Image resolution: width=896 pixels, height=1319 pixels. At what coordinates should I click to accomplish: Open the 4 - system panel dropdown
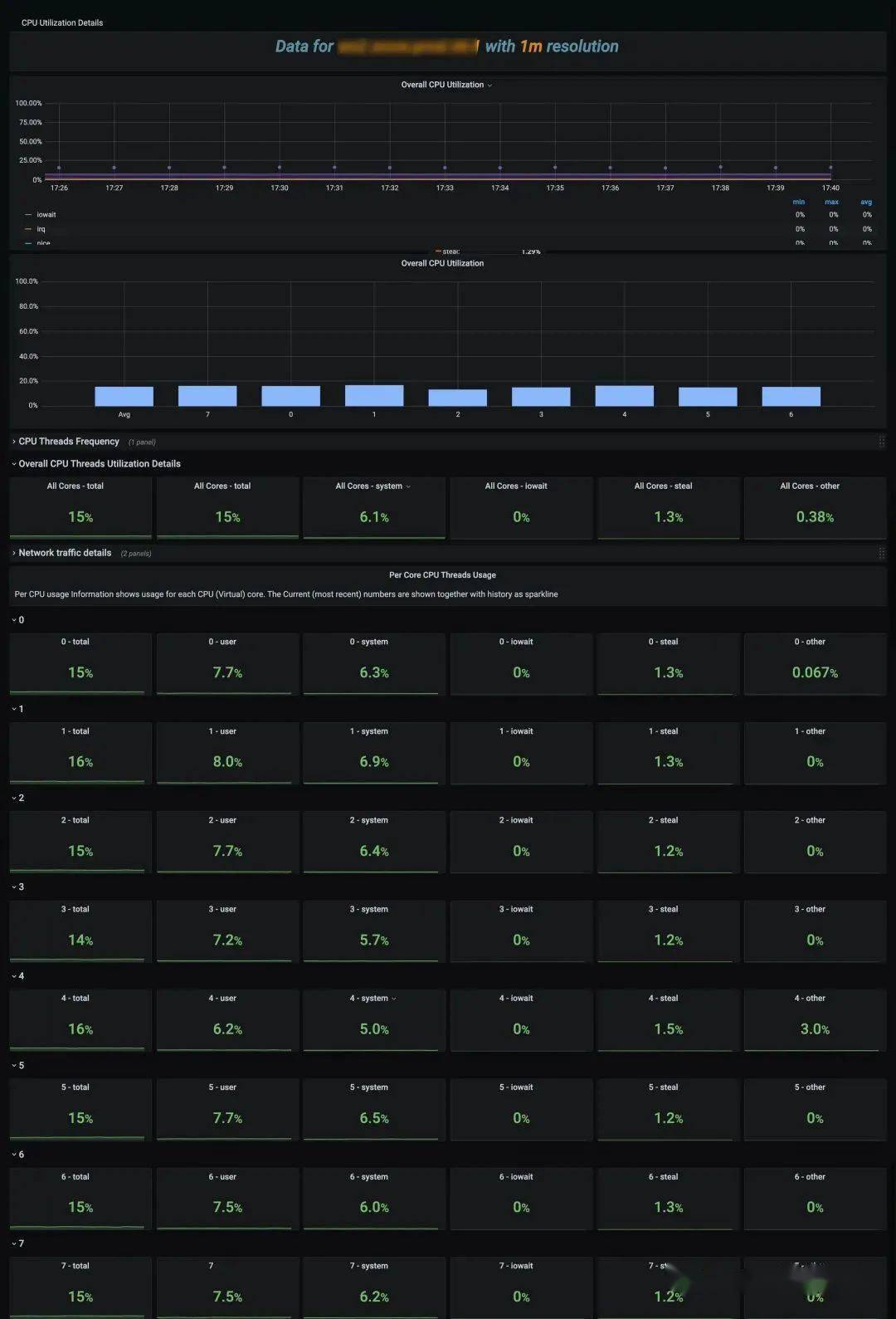393,999
